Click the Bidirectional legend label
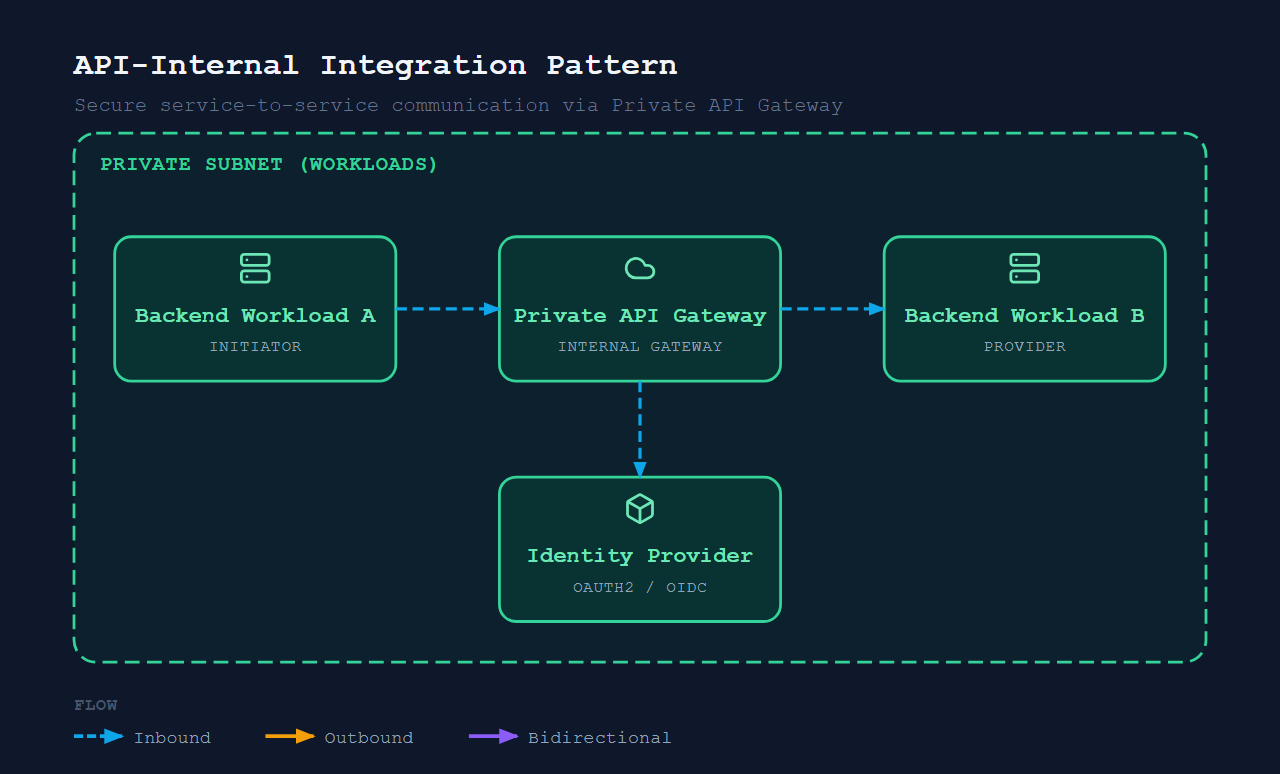The width and height of the screenshot is (1280, 774). 599,738
